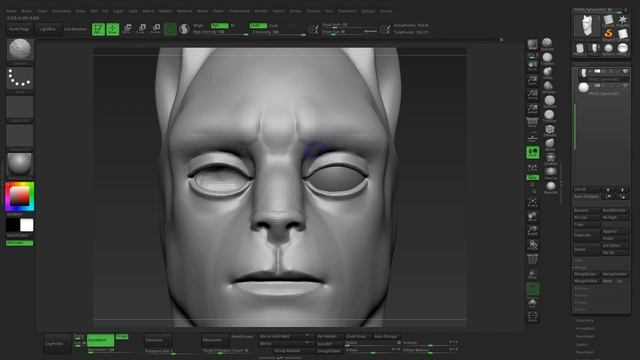This screenshot has width=640, height=360.
Task: Select the Rotate transform icon in top shelf
Action: [x=156, y=29]
